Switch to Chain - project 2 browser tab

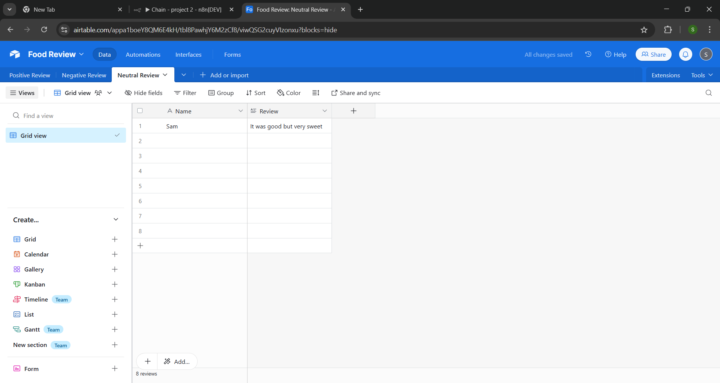coord(184,10)
